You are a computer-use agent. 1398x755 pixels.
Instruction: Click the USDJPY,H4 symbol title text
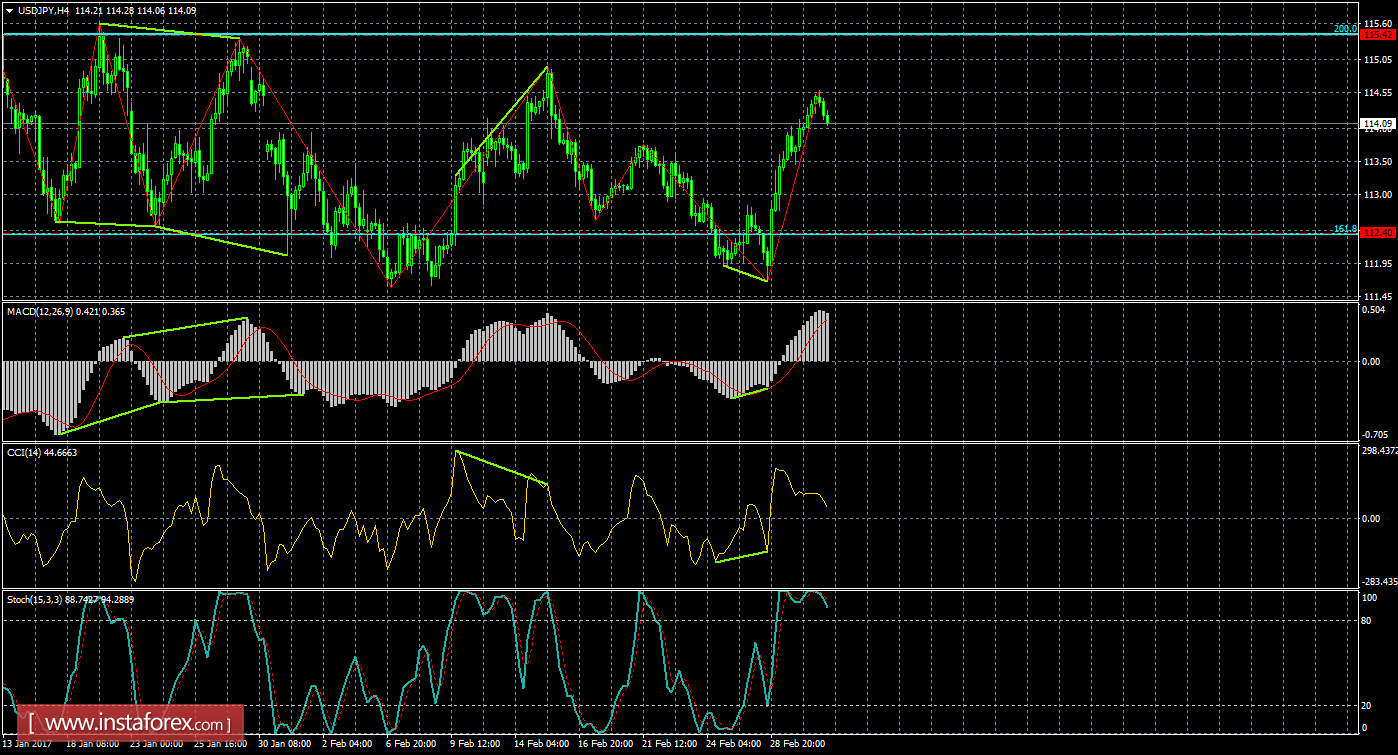tap(44, 11)
